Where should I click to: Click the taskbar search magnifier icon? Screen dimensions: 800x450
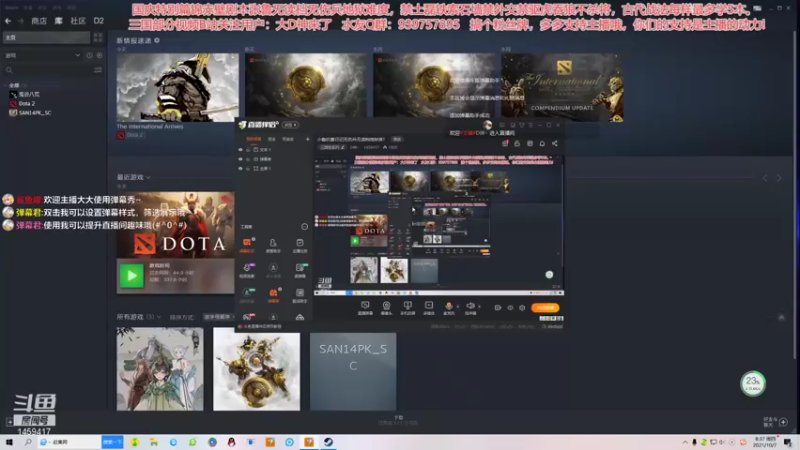28,442
